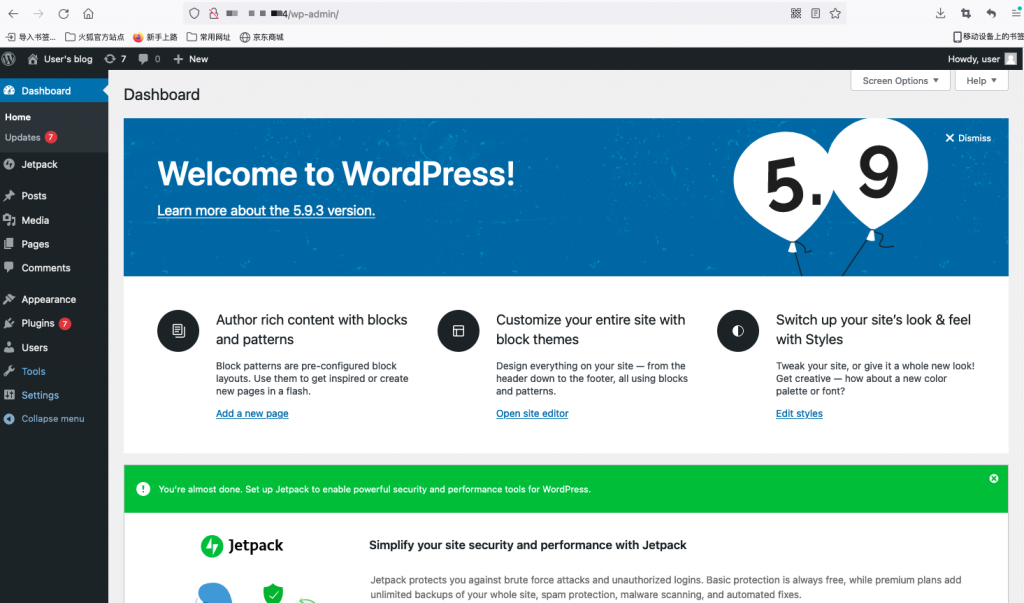Open browser home page icon

point(89,13)
